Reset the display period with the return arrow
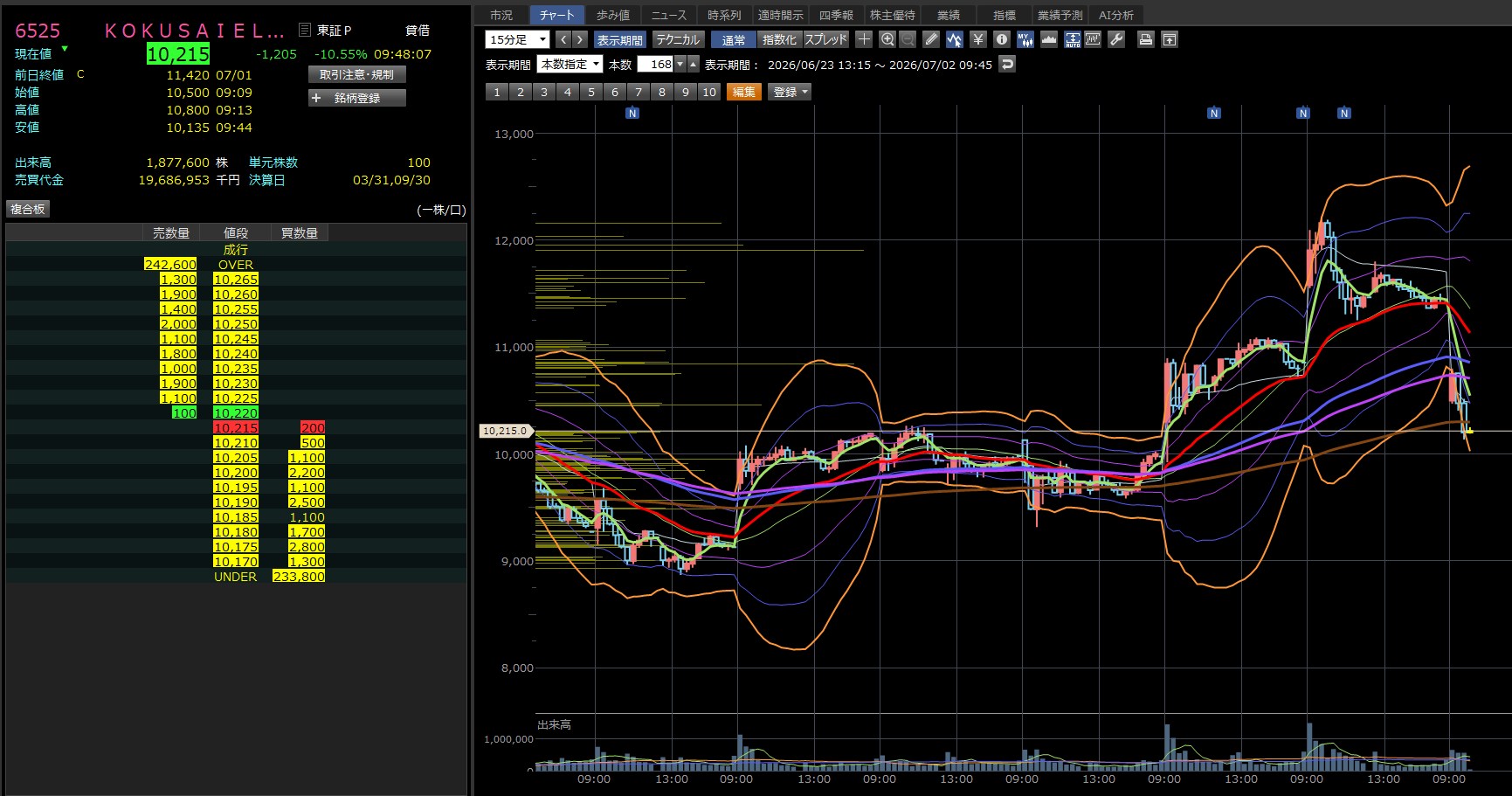Viewport: 1512px width, 796px height. click(1007, 64)
